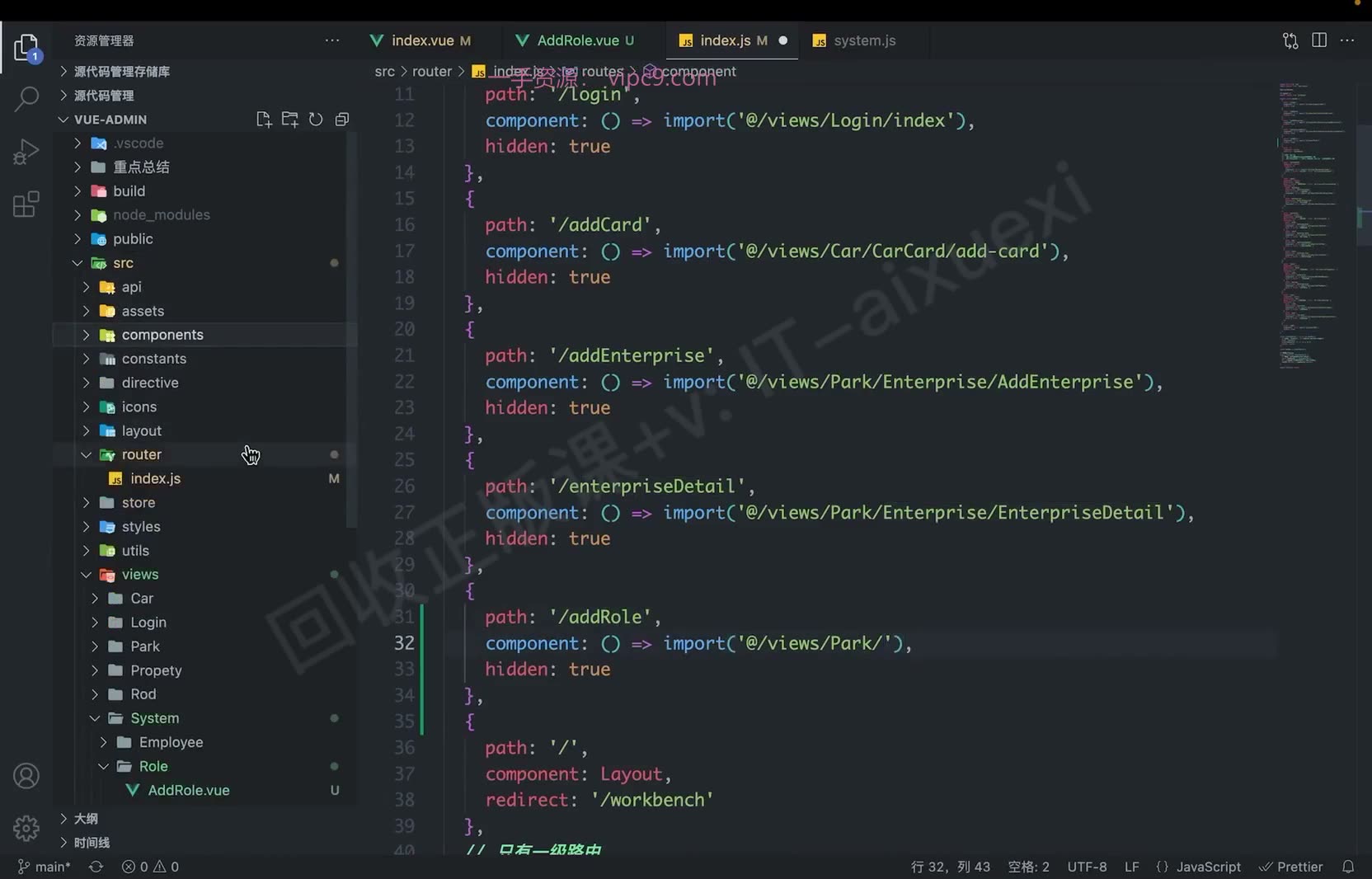
Task: Click the New Folder icon in explorer
Action: [x=289, y=120]
